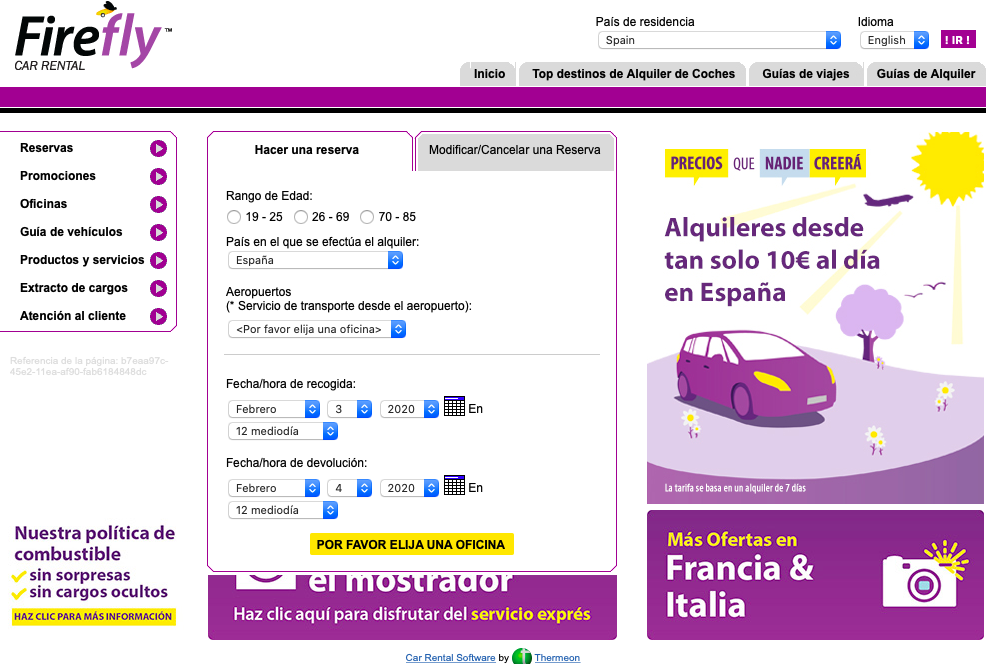This screenshot has height=664, width=996.
Task: Open the pickup day dropdown showing 3
Action: (x=349, y=409)
